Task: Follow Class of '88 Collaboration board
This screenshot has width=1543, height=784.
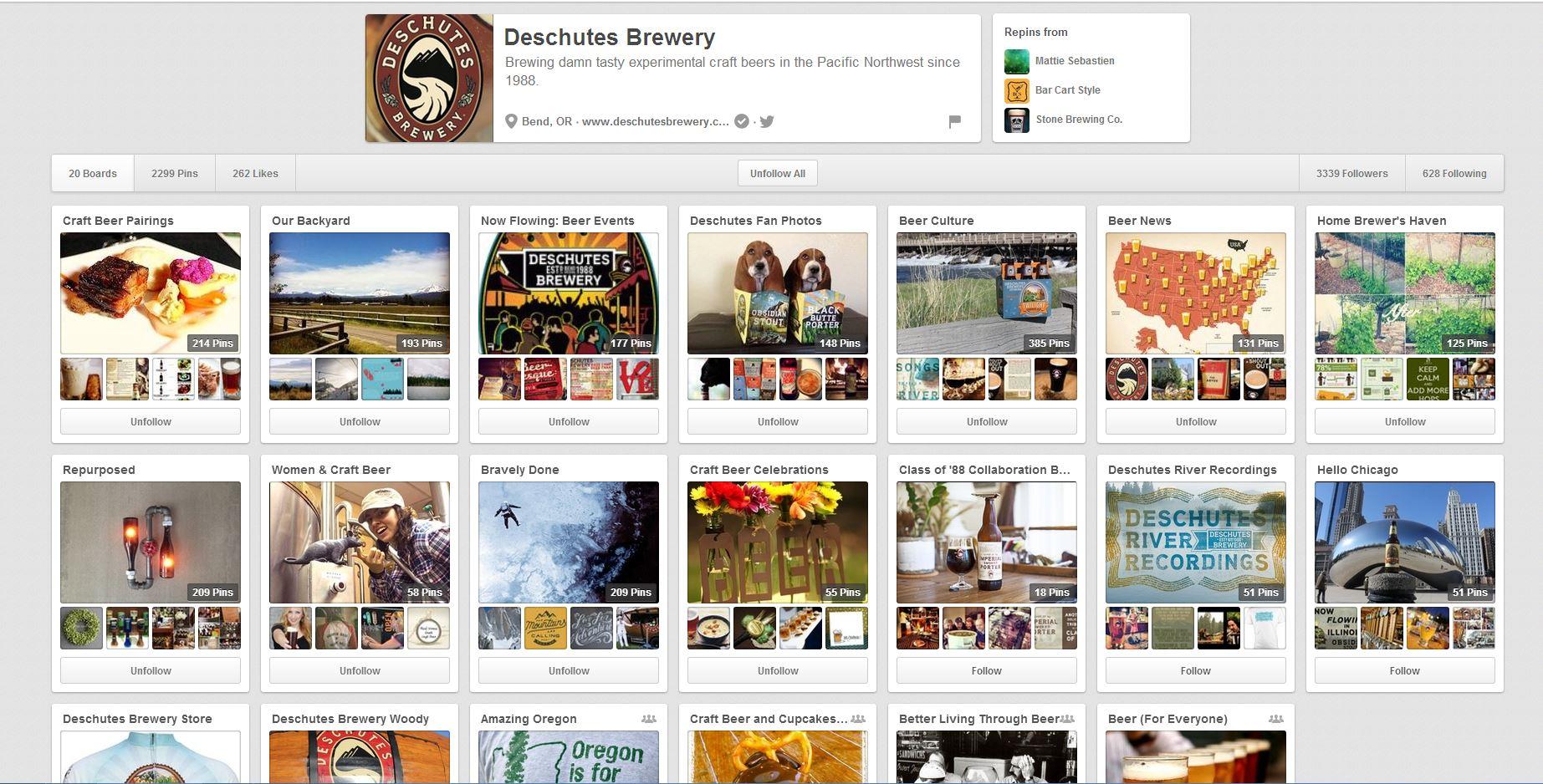Action: click(x=987, y=671)
